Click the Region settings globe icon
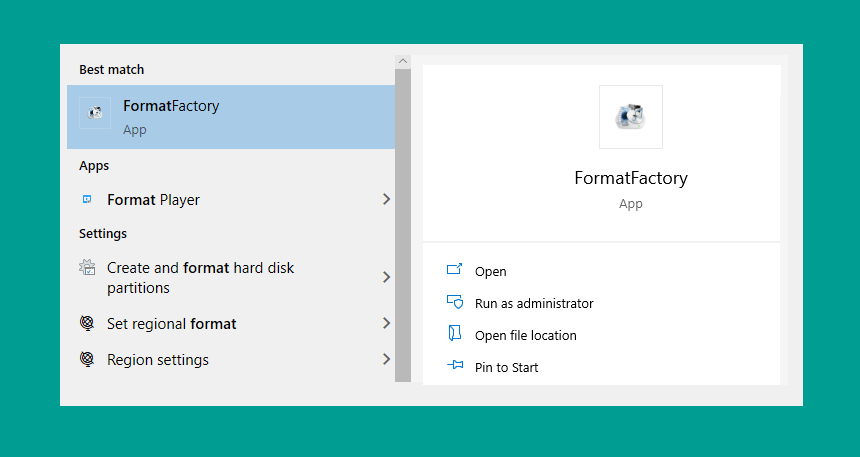 [x=87, y=359]
